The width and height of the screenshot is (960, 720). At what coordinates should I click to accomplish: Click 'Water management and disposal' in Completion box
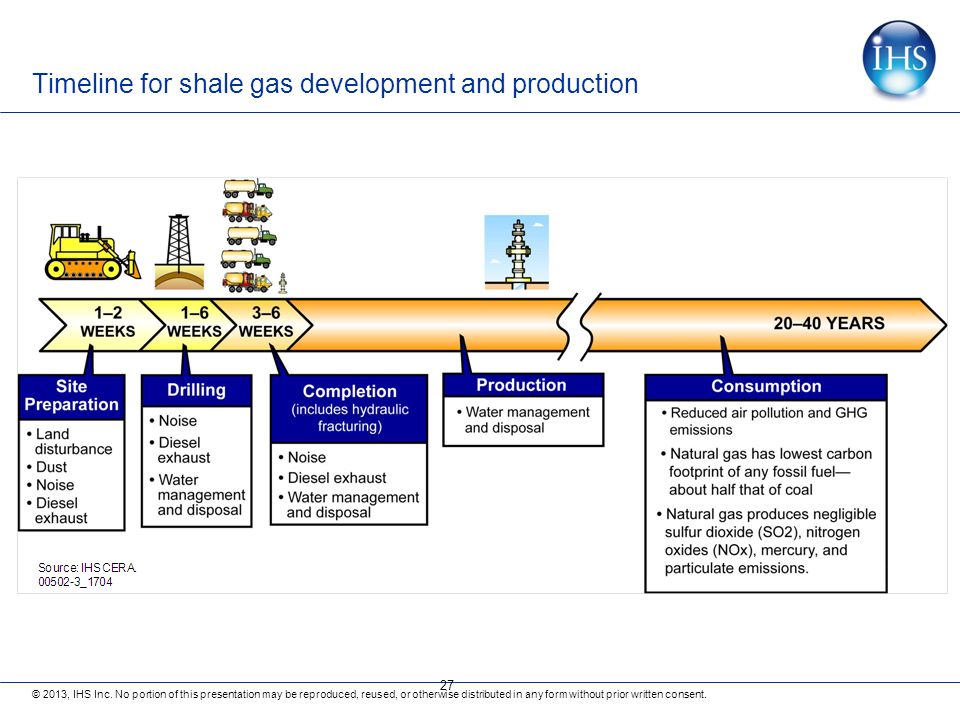tap(348, 504)
